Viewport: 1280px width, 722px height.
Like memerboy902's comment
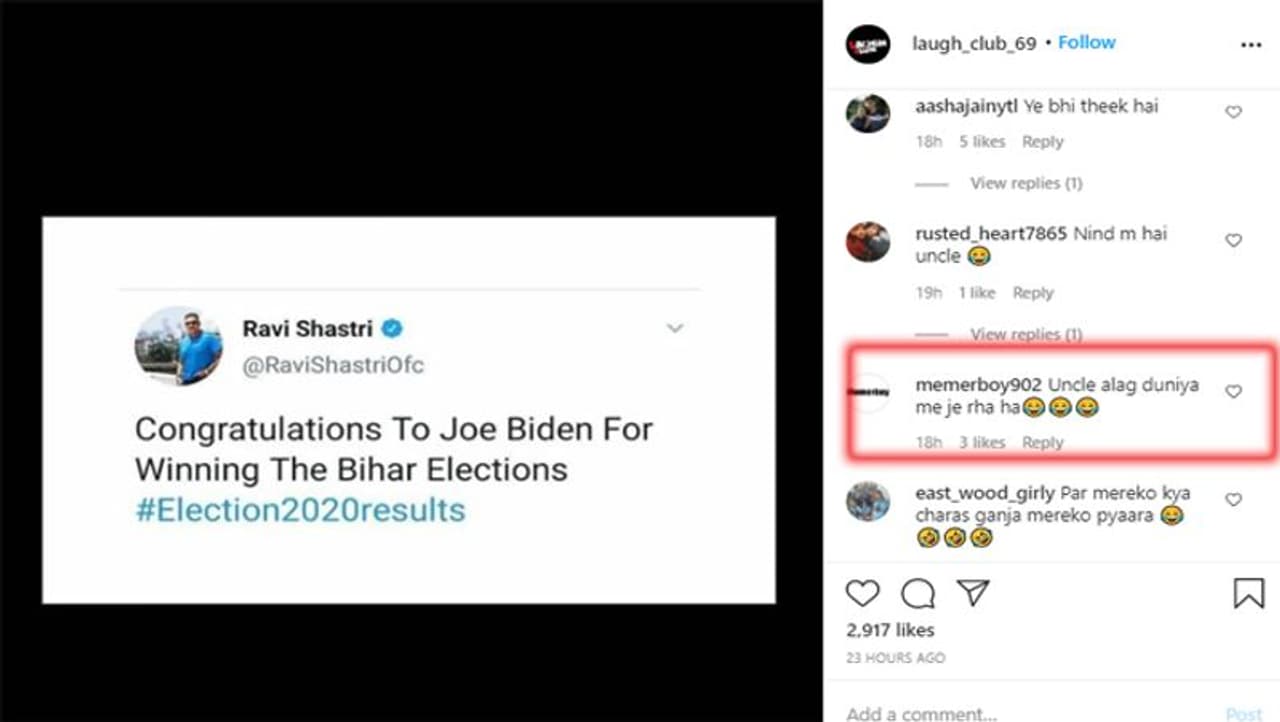(1233, 391)
